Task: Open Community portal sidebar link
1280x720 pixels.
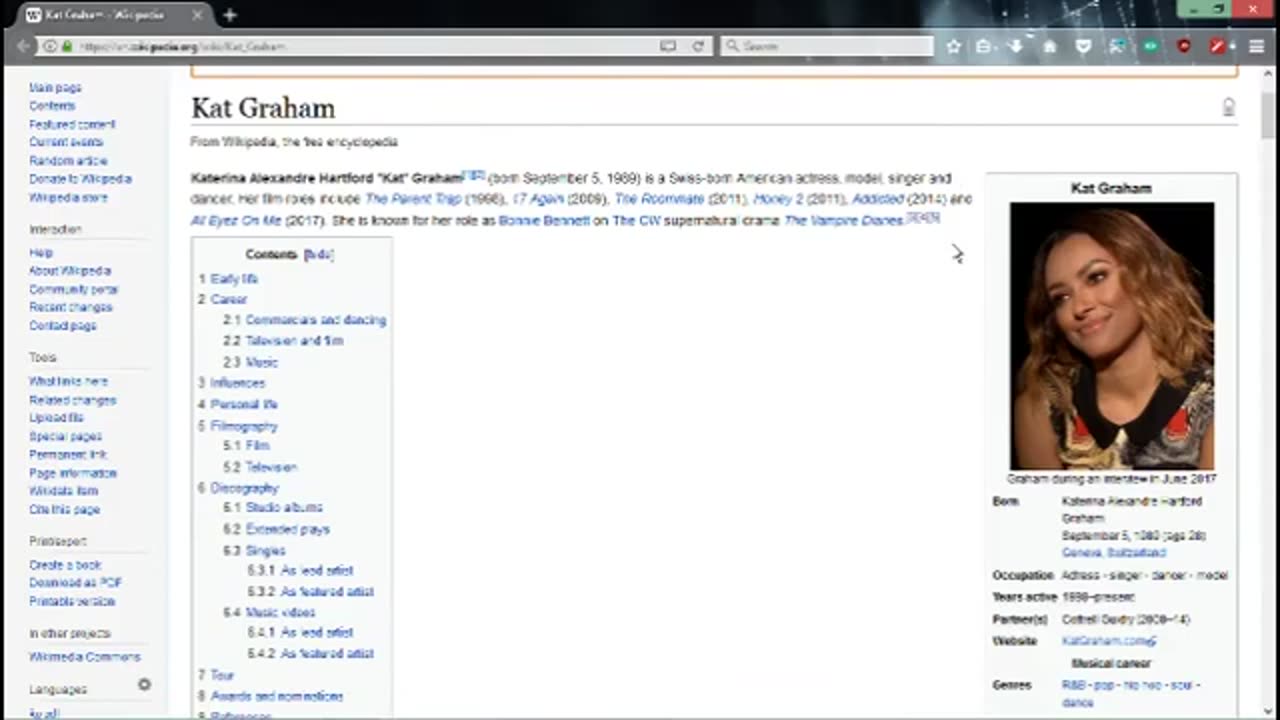Action: (74, 289)
